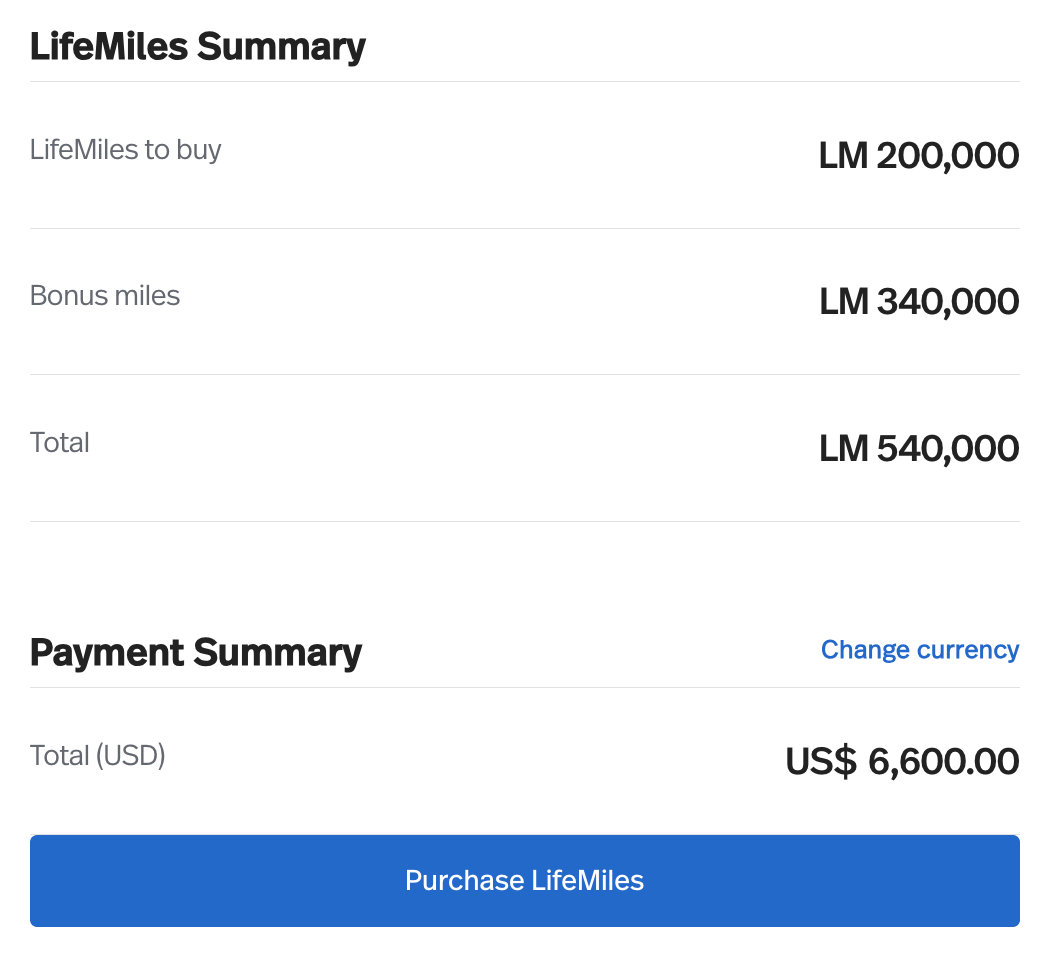Select the LM 340,000 bonus value
Viewport: 1046px width, 962px height.
918,301
